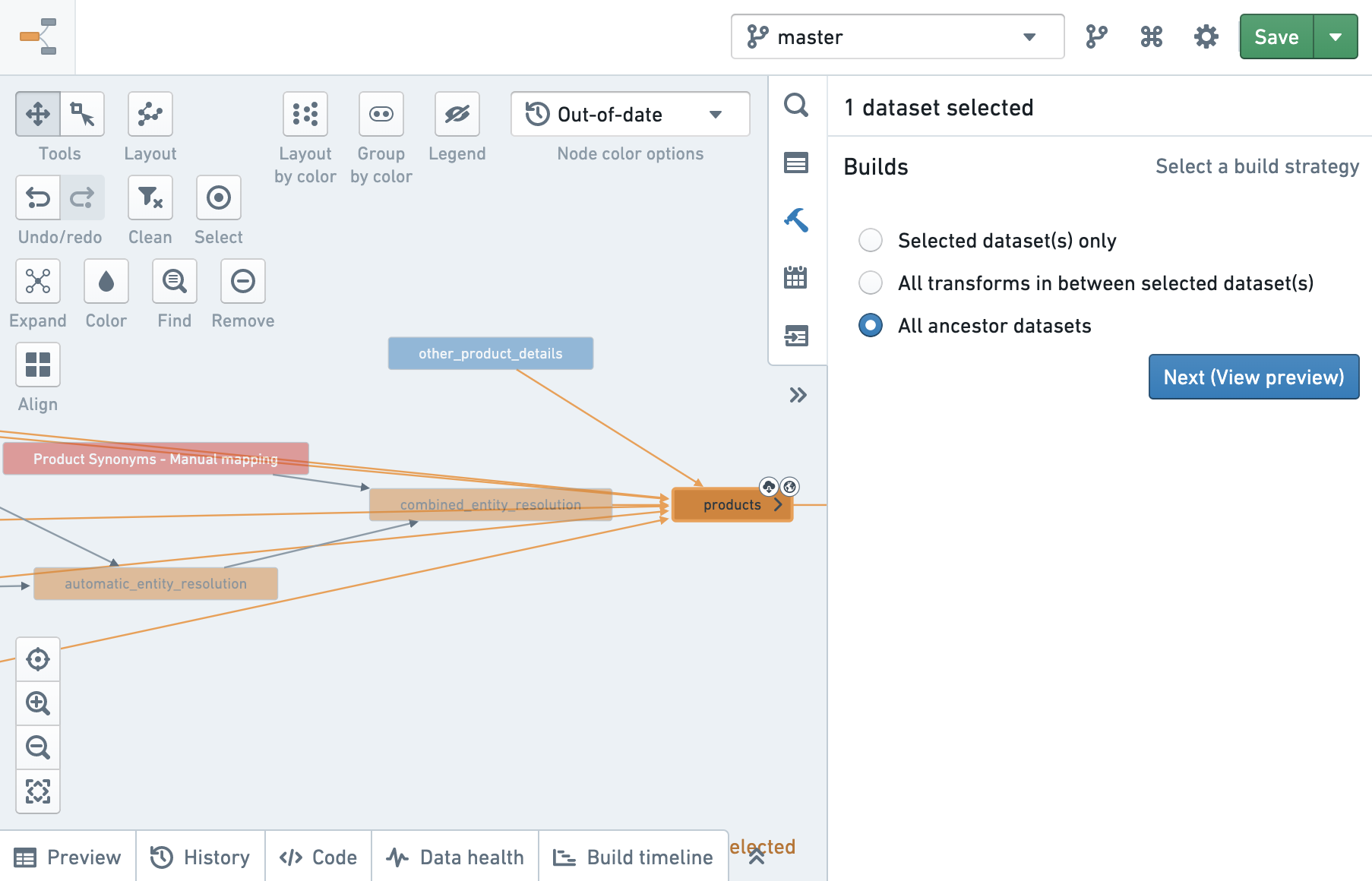Image resolution: width=1372 pixels, height=881 pixels.
Task: Switch to the Build timeline tab
Action: point(634,857)
